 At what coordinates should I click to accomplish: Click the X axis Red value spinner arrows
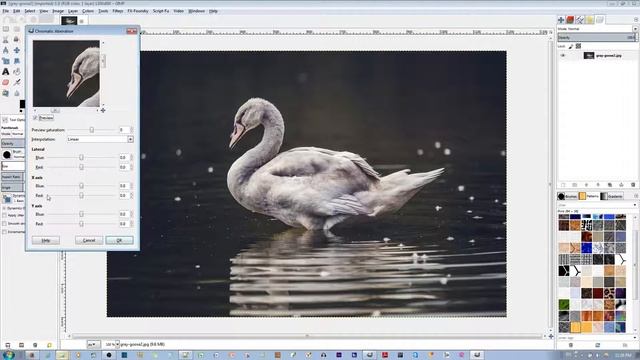point(131,196)
